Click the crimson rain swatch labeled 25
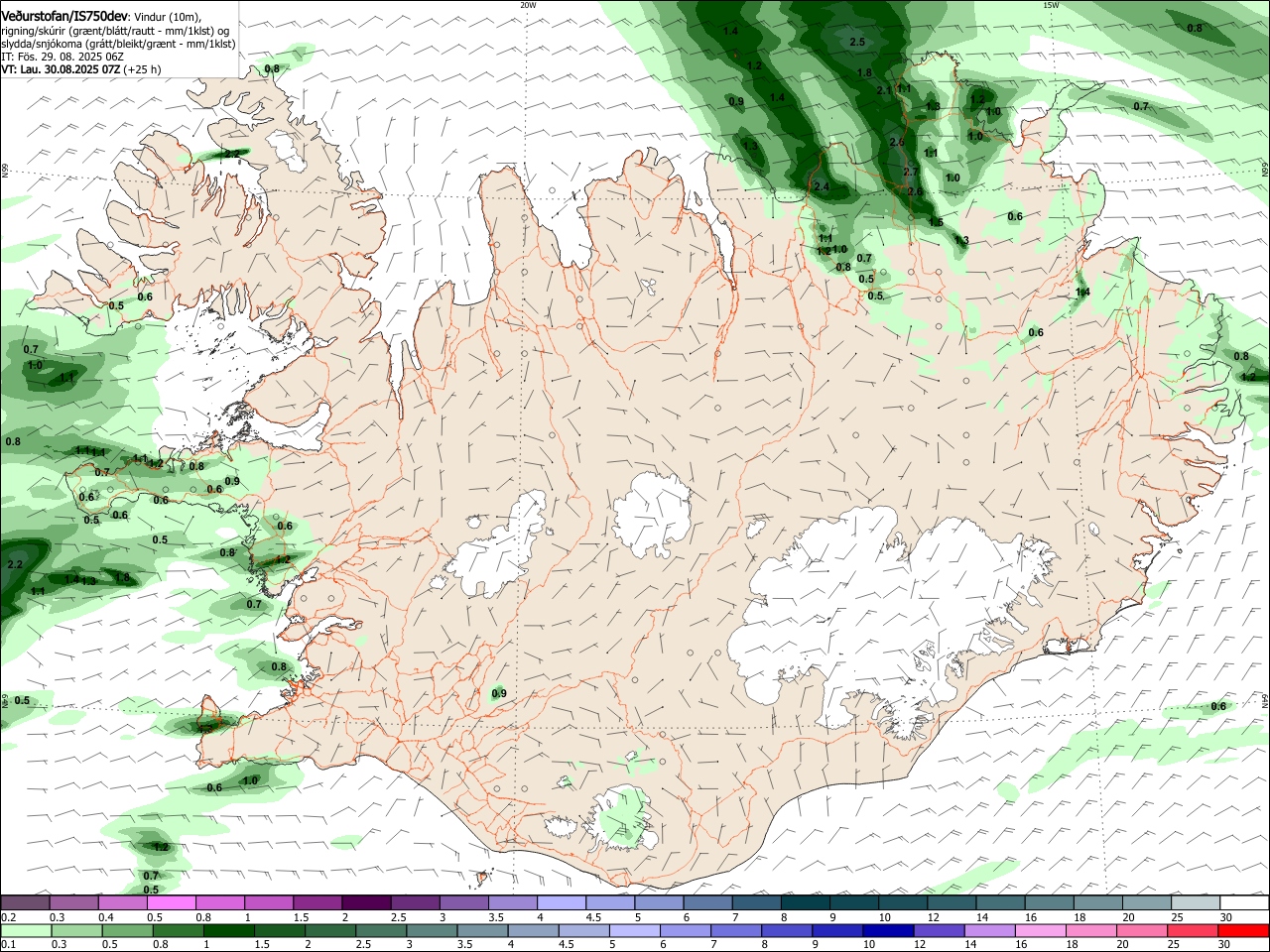 pyautogui.click(x=1192, y=930)
